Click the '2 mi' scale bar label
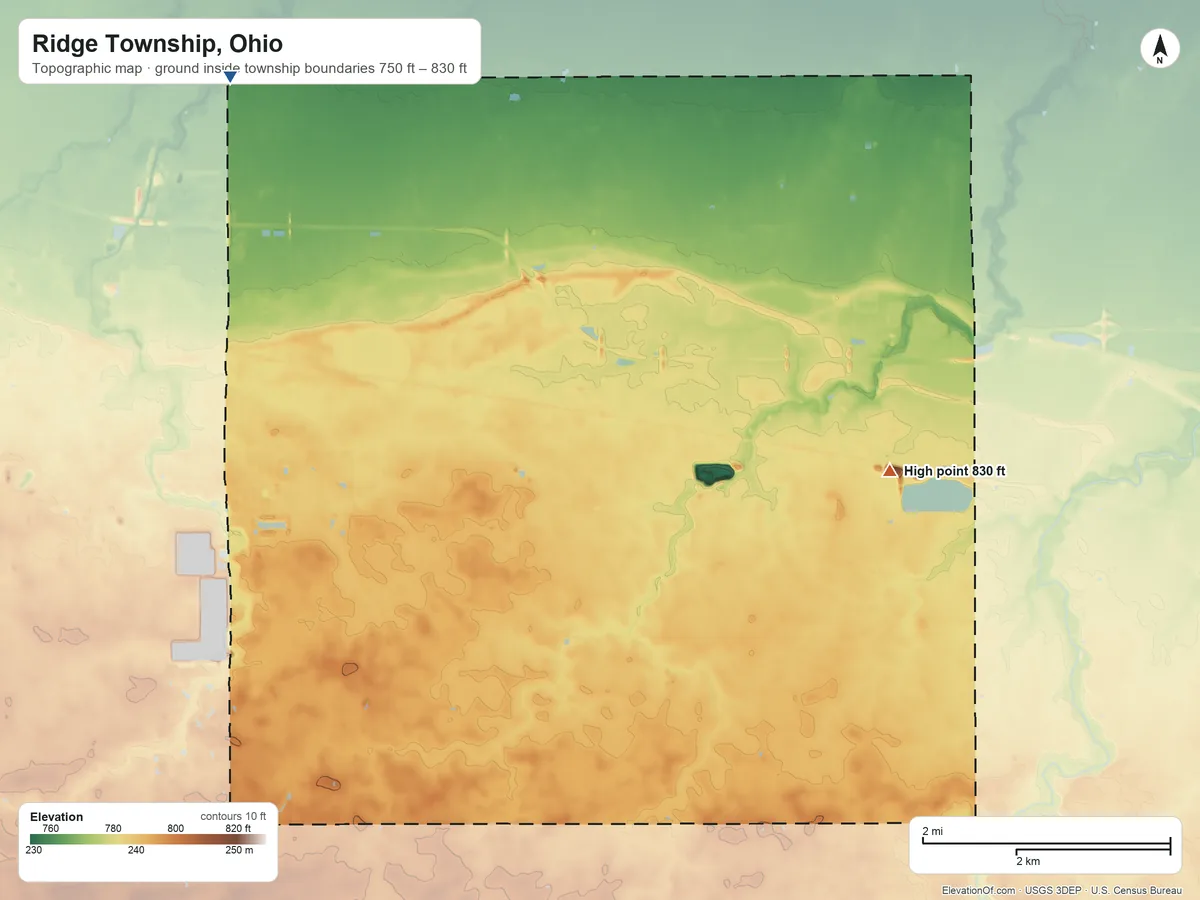The image size is (1200, 900). [932, 832]
